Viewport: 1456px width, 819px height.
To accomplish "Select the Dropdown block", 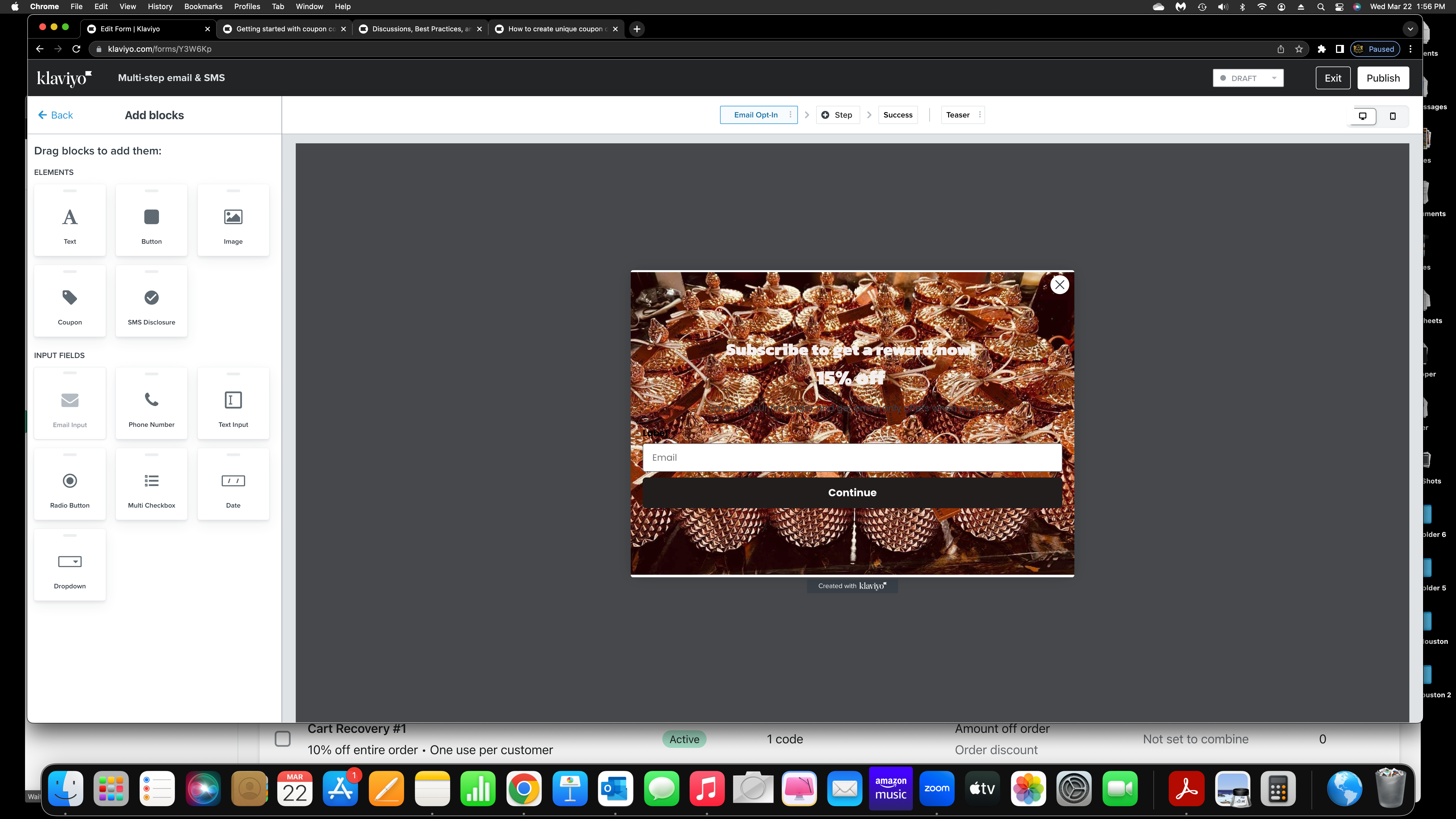I will click(69, 565).
